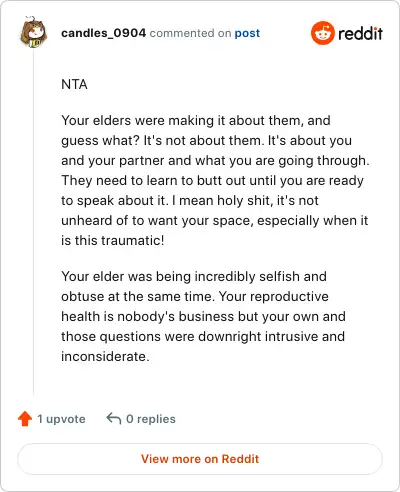Click the "commented on" header text

pyautogui.click(x=190, y=33)
